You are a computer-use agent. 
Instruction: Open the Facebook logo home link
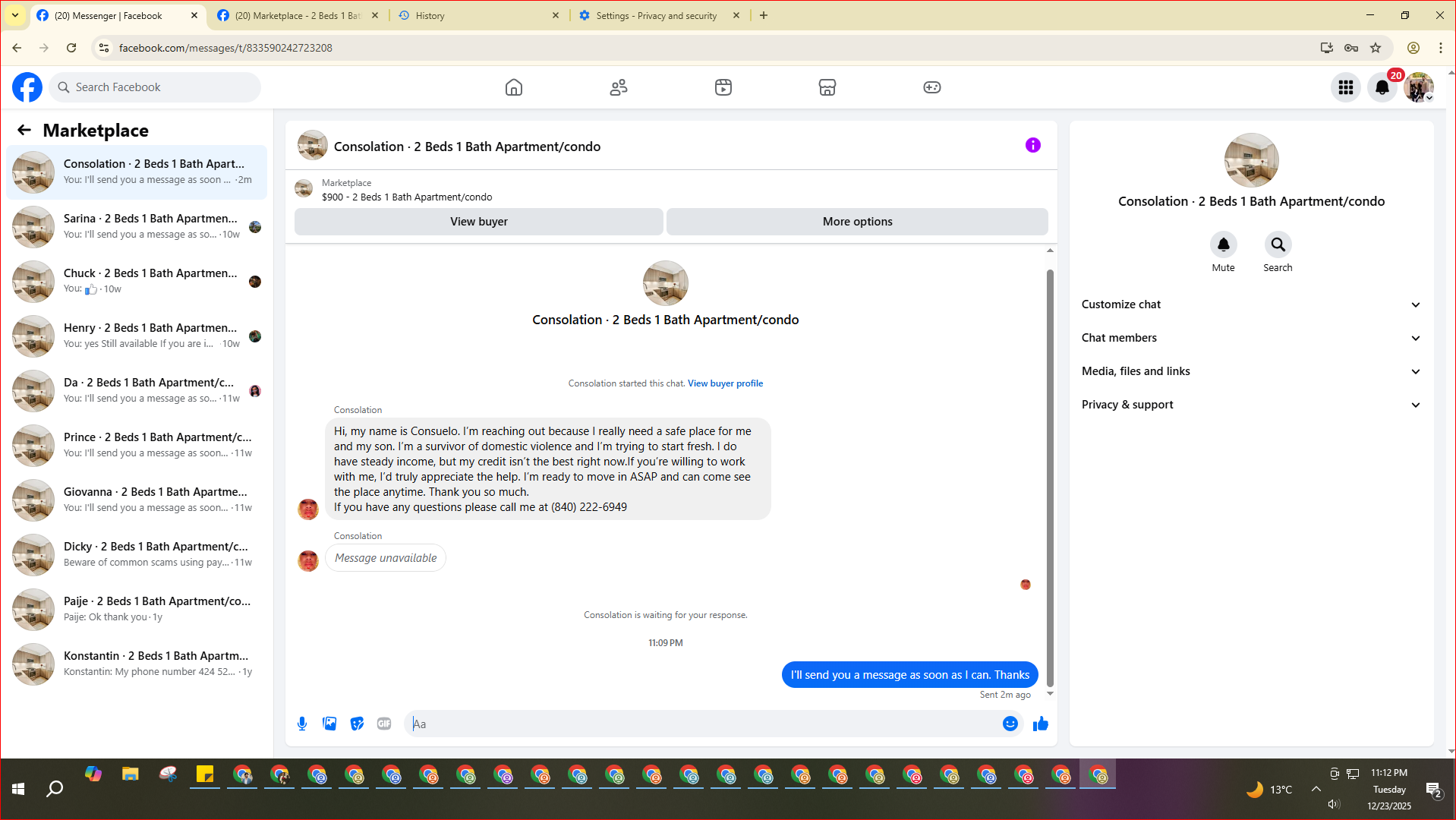(27, 87)
